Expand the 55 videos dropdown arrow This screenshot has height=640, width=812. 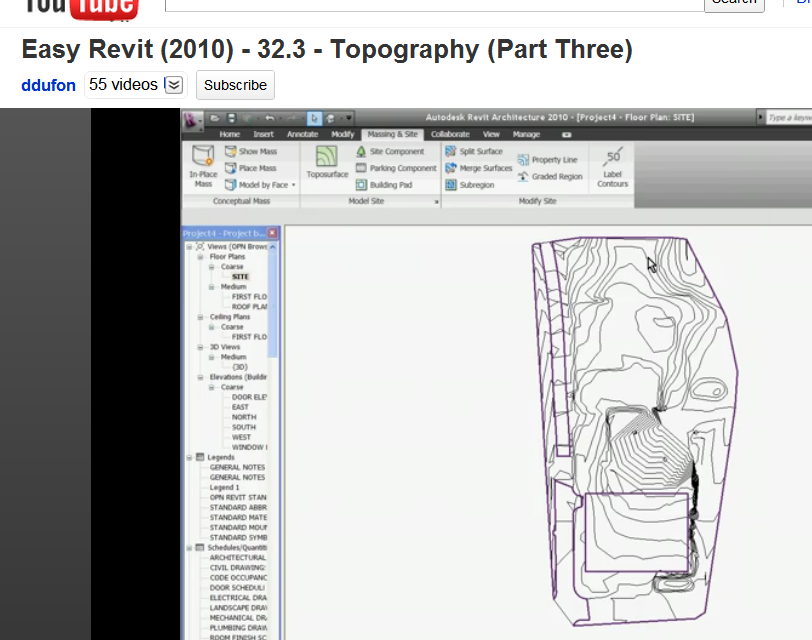tap(175, 84)
